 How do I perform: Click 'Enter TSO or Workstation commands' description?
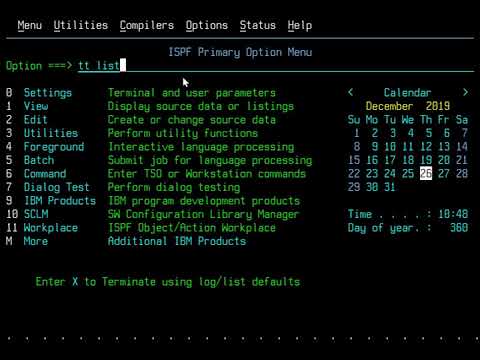click(x=207, y=174)
